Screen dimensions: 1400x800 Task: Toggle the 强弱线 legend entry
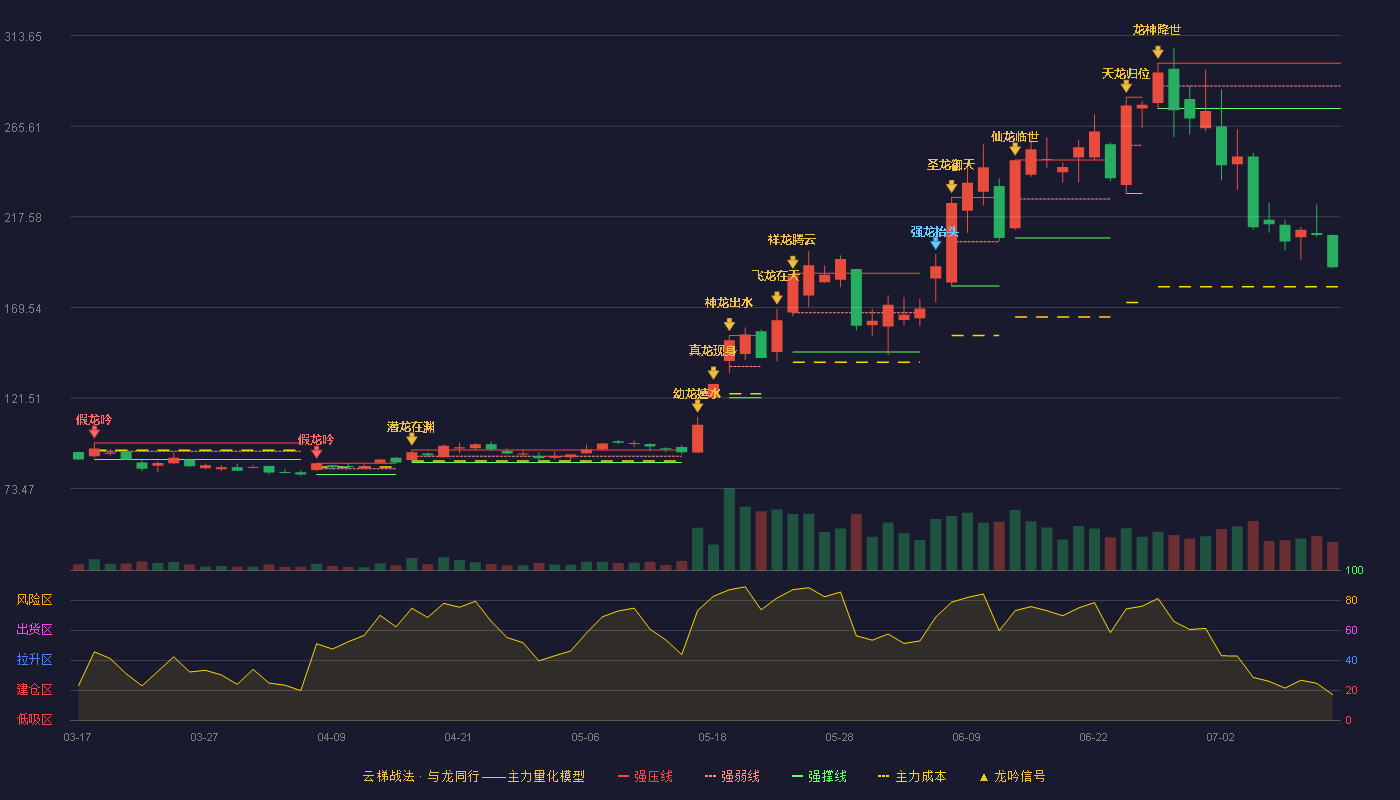732,776
